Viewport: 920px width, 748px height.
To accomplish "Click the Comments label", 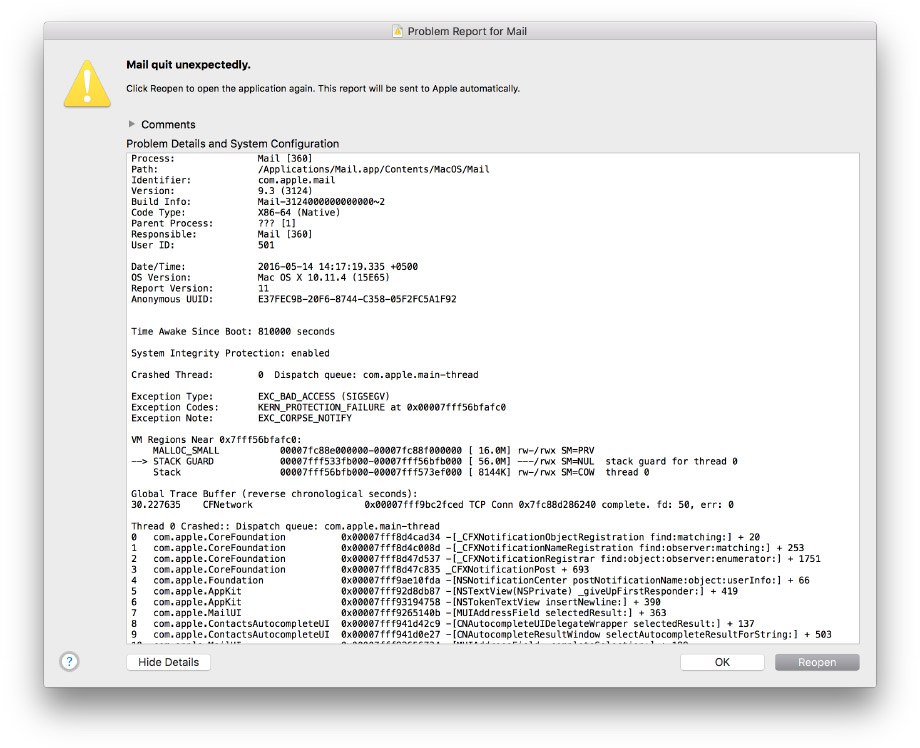I will pyautogui.click(x=168, y=124).
